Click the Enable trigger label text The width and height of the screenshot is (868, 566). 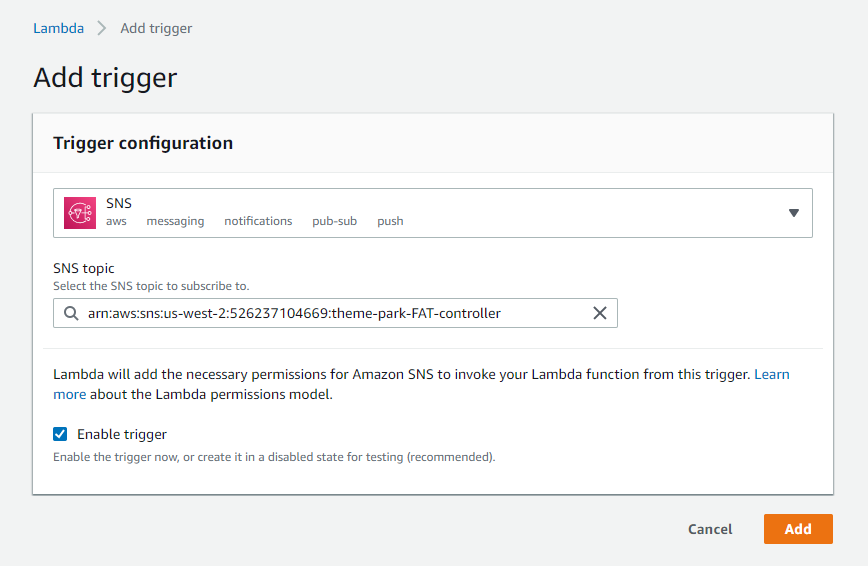click(122, 434)
